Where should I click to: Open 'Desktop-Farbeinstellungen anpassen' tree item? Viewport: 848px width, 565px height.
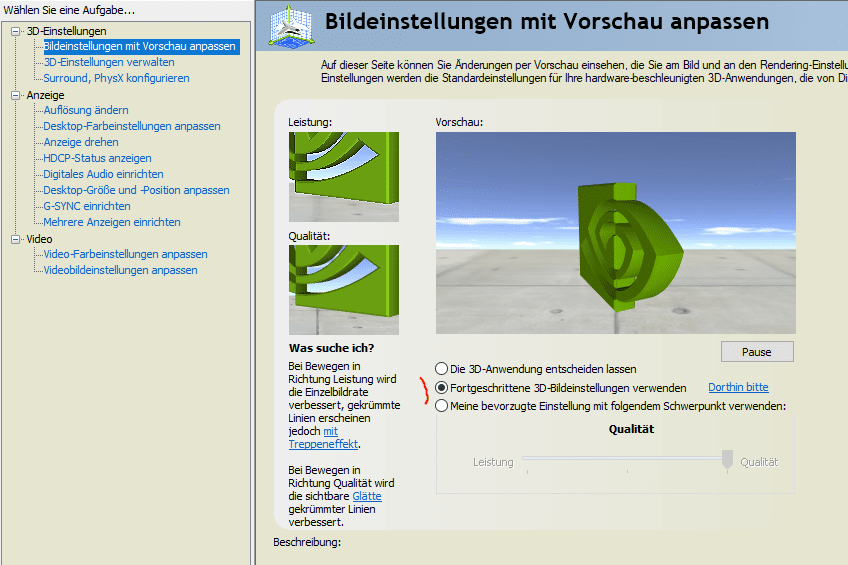[132, 126]
